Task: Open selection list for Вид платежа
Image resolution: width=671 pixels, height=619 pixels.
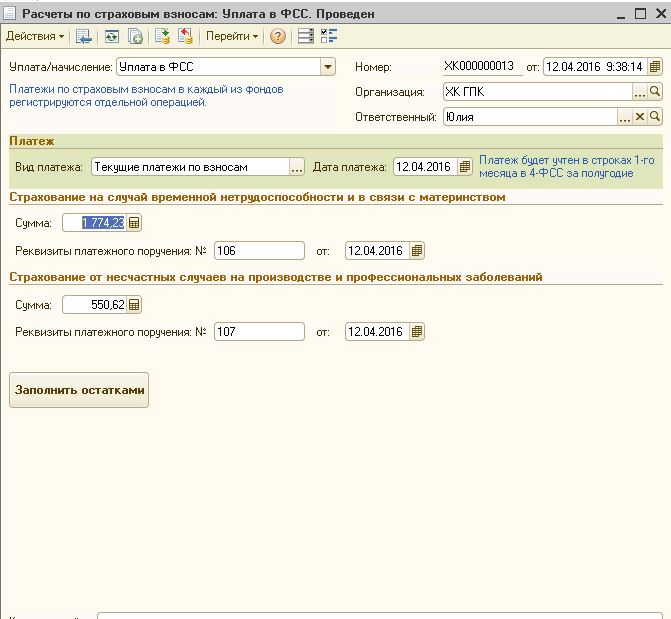Action: coord(296,167)
